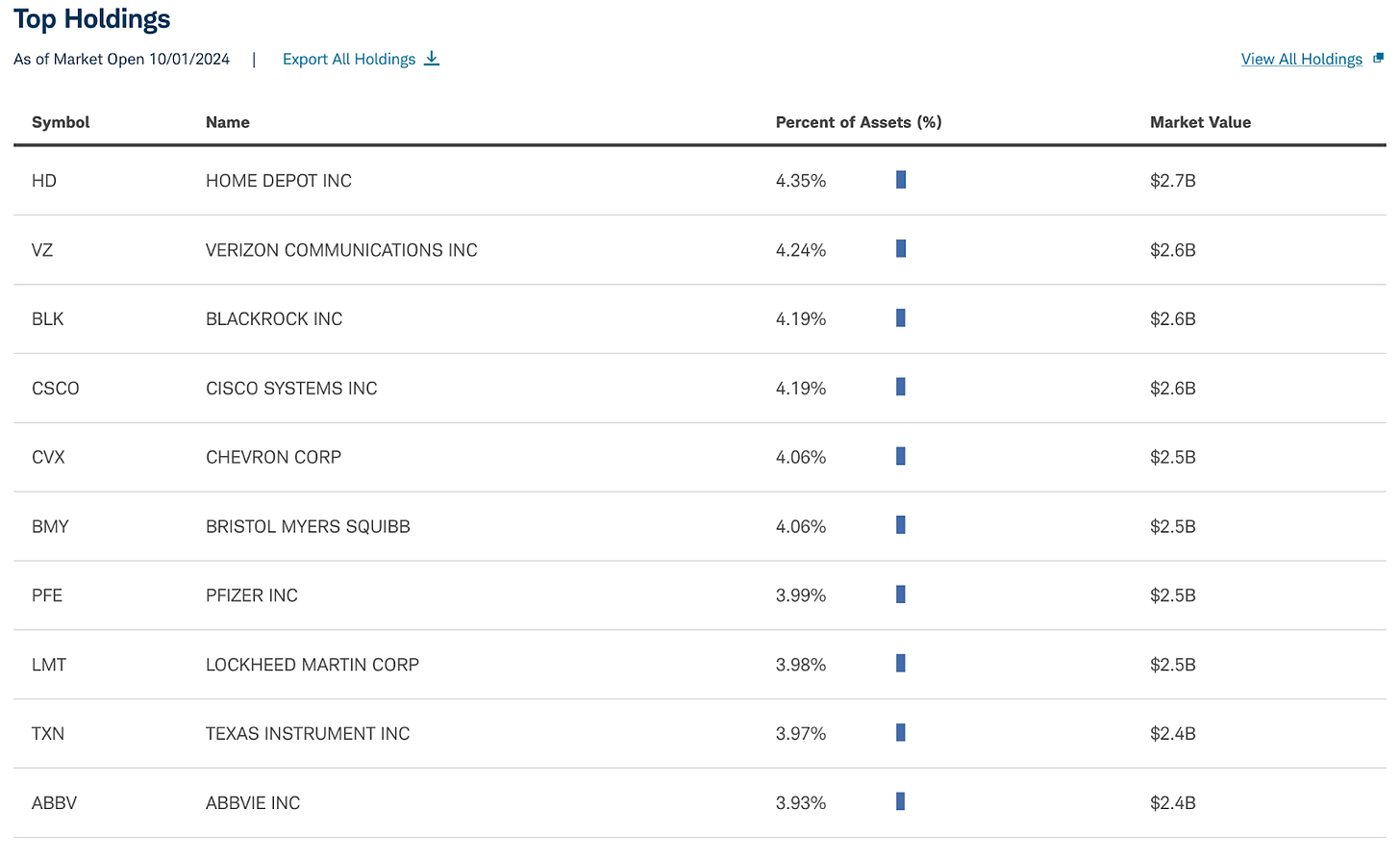This screenshot has height=859, width=1400.
Task: Click the Market Value column header
Action: pyautogui.click(x=1200, y=122)
